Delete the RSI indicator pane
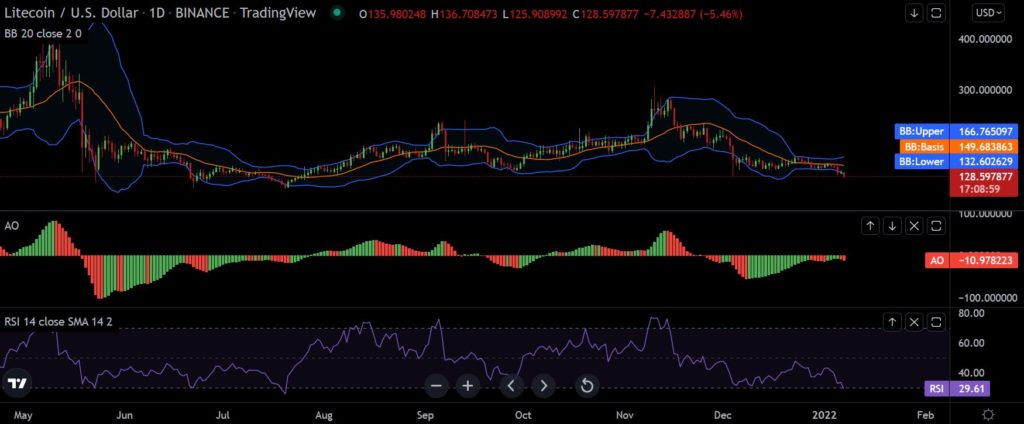Screen dimensions: 1024x424 pyautogui.click(x=914, y=321)
